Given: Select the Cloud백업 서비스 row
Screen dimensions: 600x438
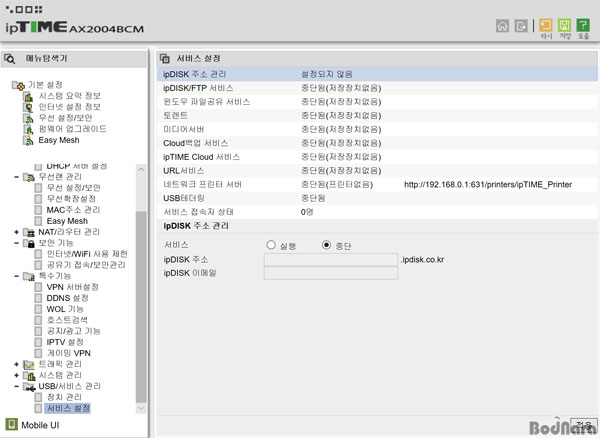Looking at the screenshot, I should click(377, 143).
